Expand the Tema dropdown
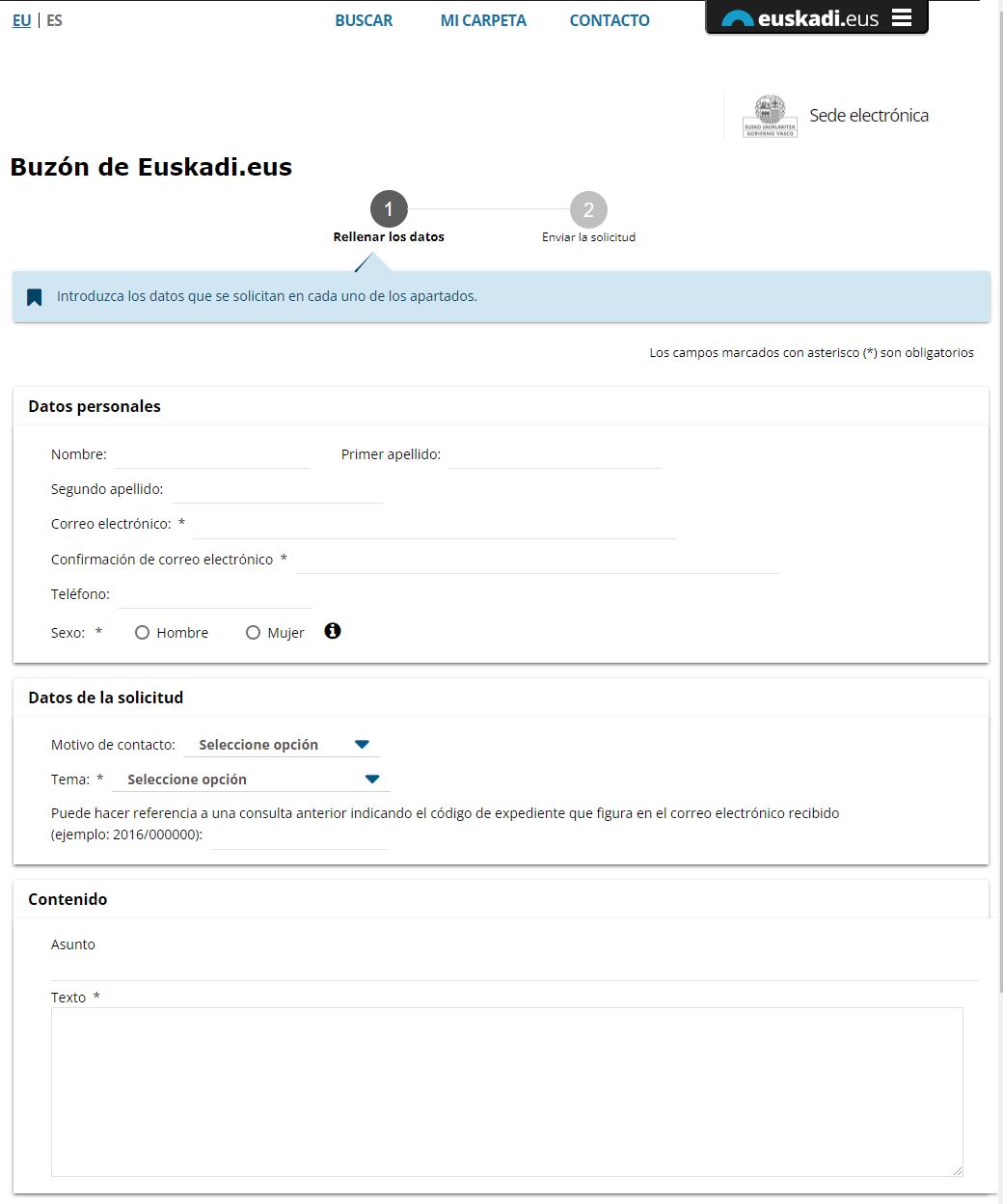1003x1204 pixels. tap(252, 780)
